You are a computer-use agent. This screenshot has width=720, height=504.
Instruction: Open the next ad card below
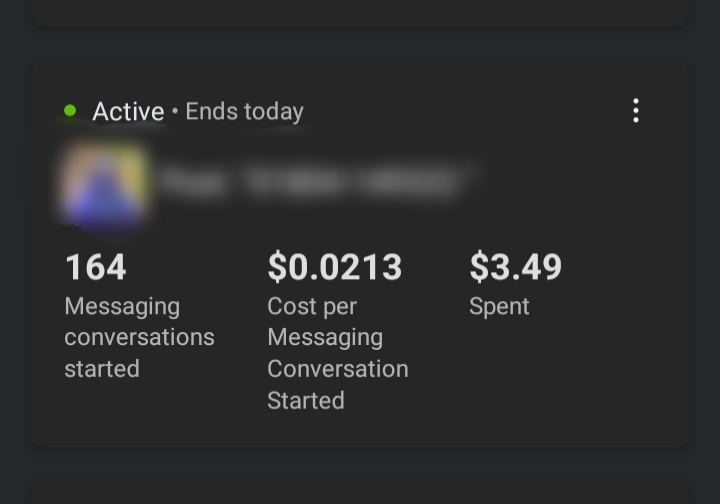[360, 492]
